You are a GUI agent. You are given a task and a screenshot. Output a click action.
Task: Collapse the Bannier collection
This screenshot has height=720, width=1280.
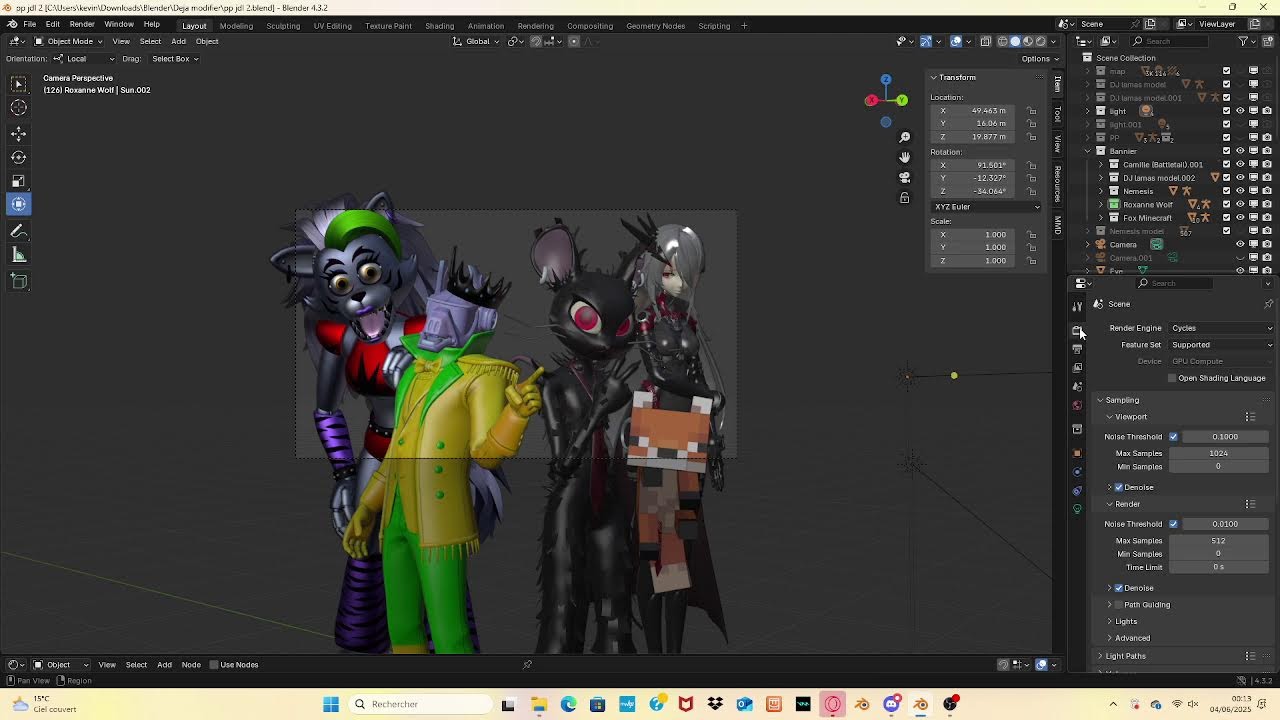point(1088,151)
